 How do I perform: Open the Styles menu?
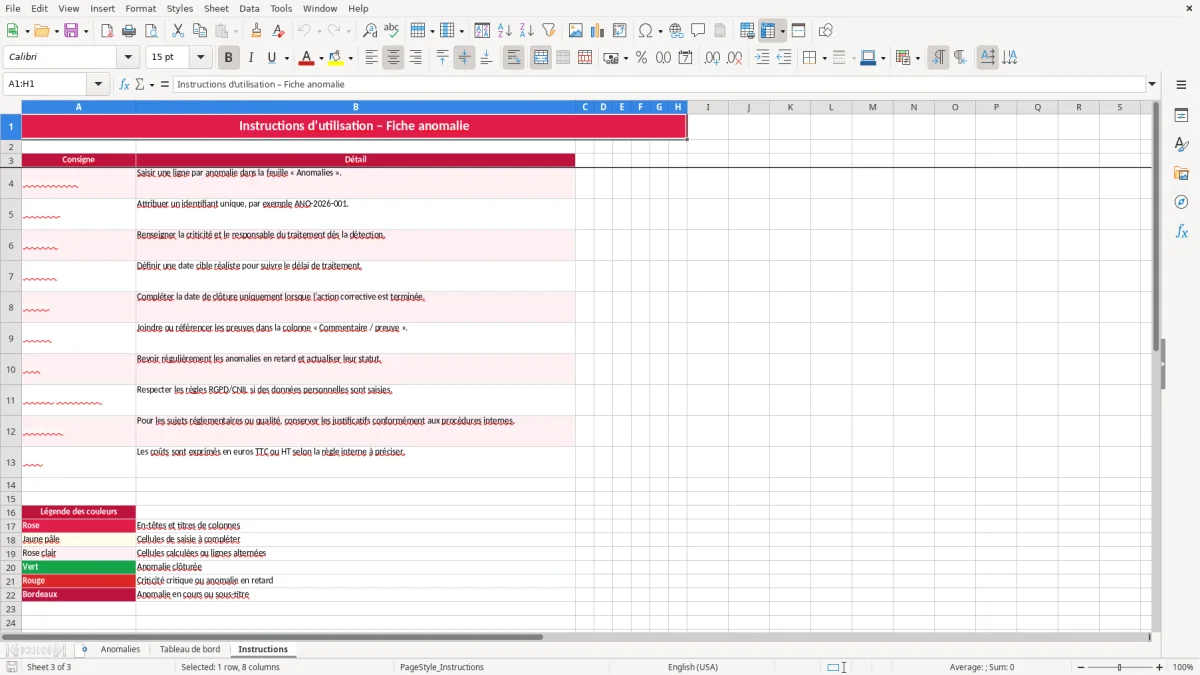180,8
